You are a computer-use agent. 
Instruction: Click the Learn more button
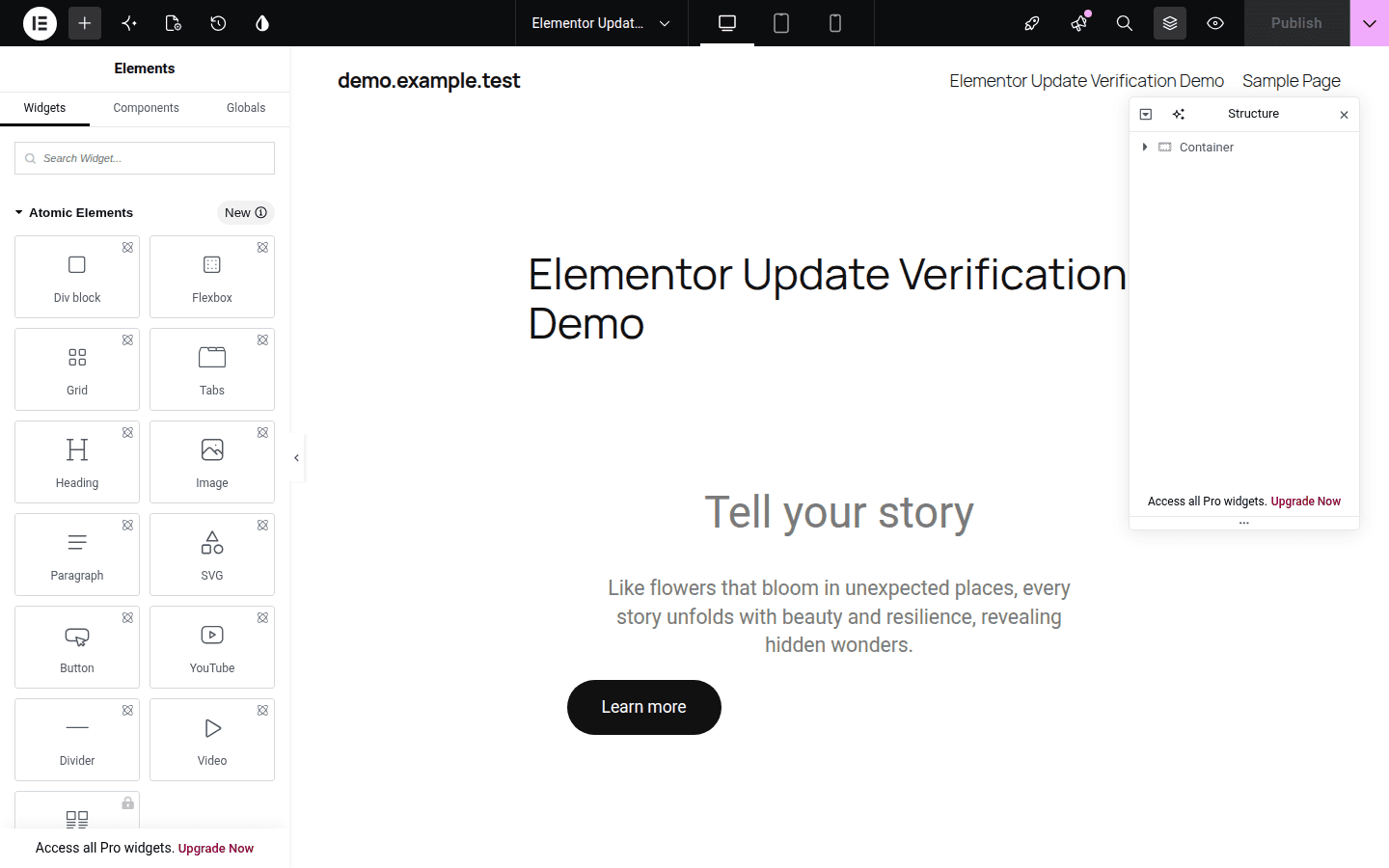[644, 707]
